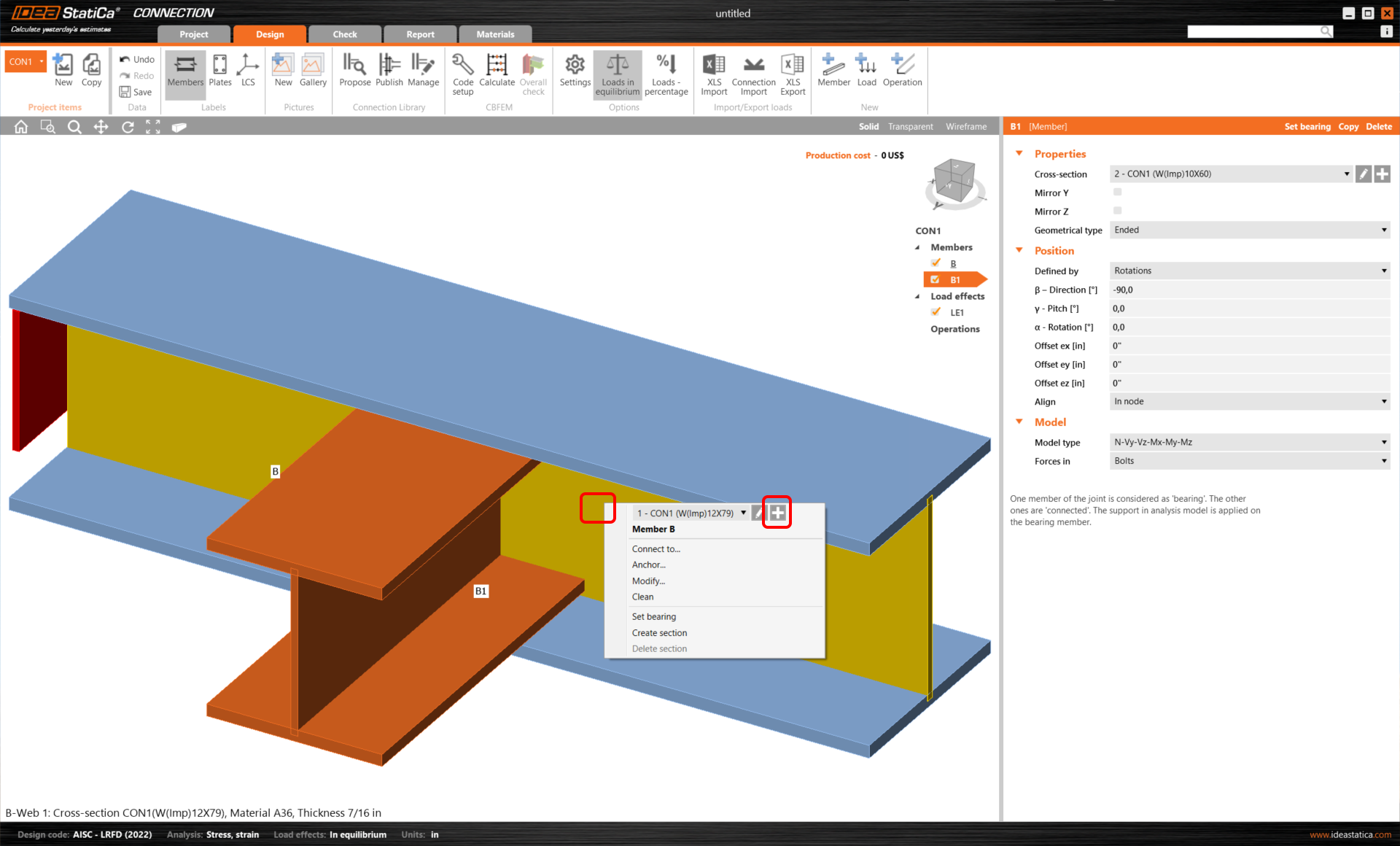This screenshot has height=846, width=1400.
Task: Click the home view icon
Action: (21, 127)
